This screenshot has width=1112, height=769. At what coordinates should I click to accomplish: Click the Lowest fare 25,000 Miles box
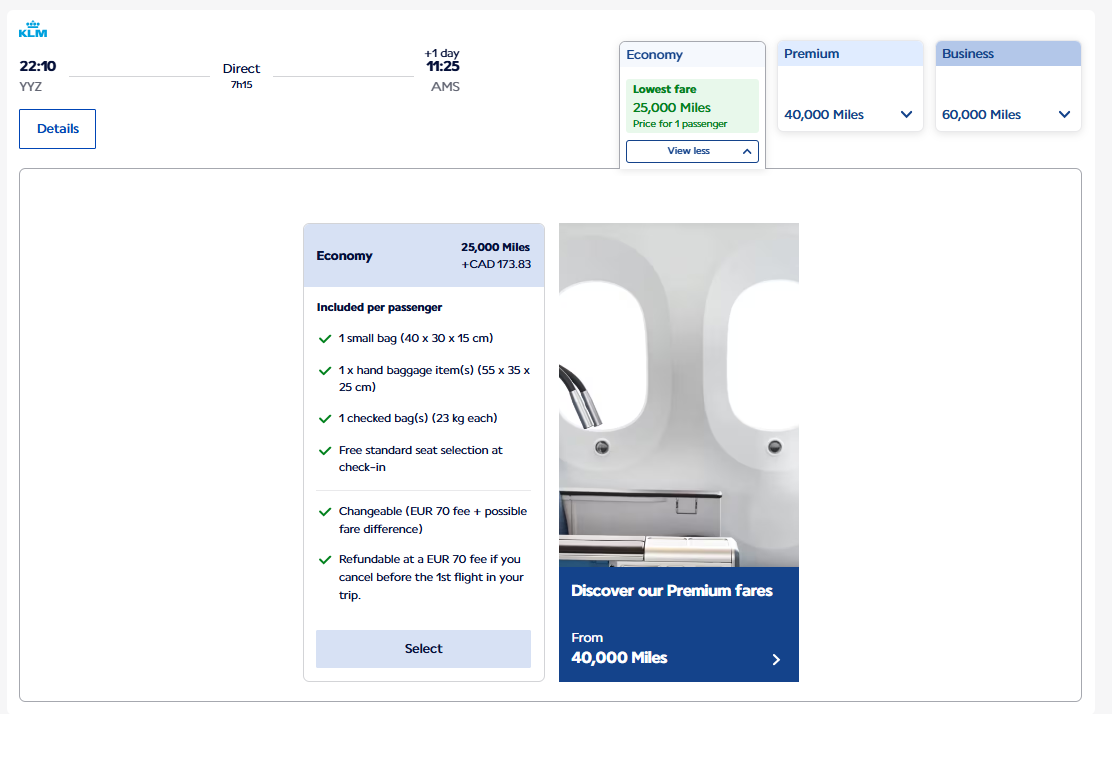692,106
